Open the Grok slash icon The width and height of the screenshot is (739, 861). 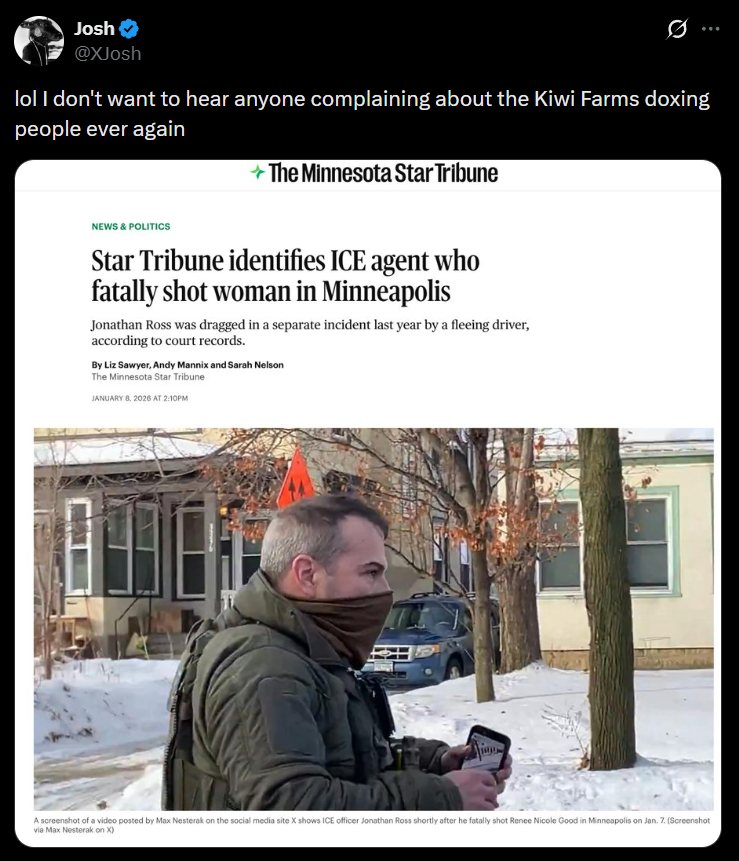click(677, 29)
